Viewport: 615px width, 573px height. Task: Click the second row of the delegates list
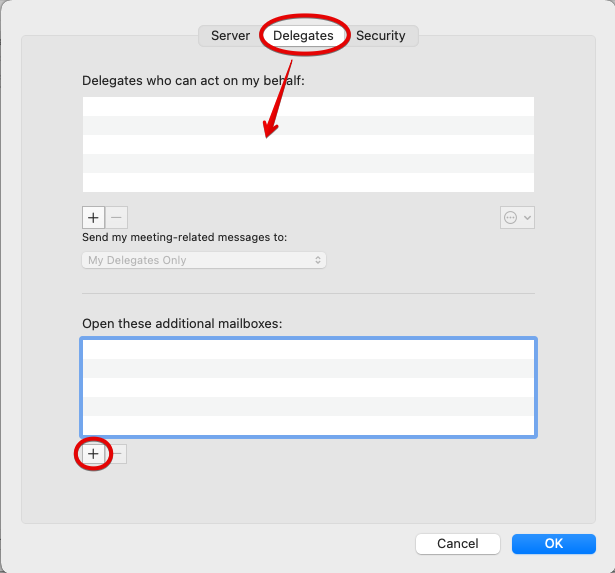click(308, 126)
